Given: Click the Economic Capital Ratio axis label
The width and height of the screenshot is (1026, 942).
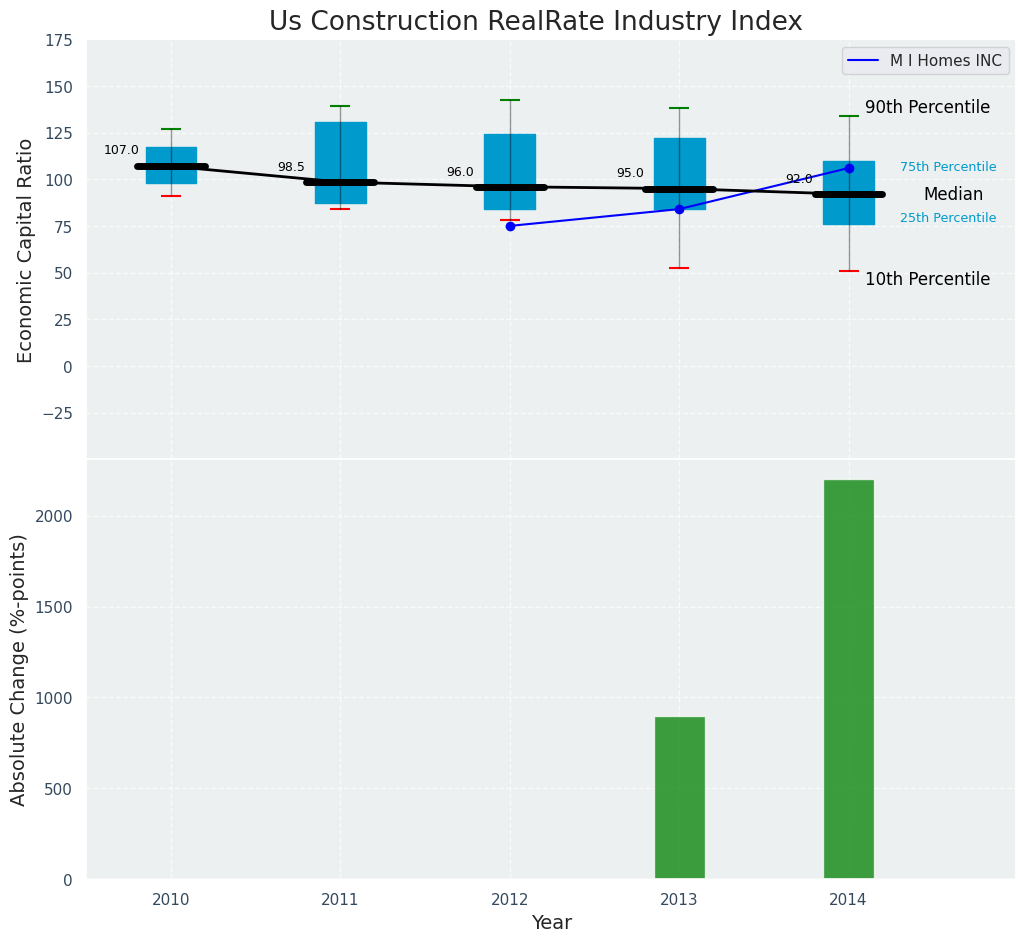Looking at the screenshot, I should pyautogui.click(x=25, y=250).
